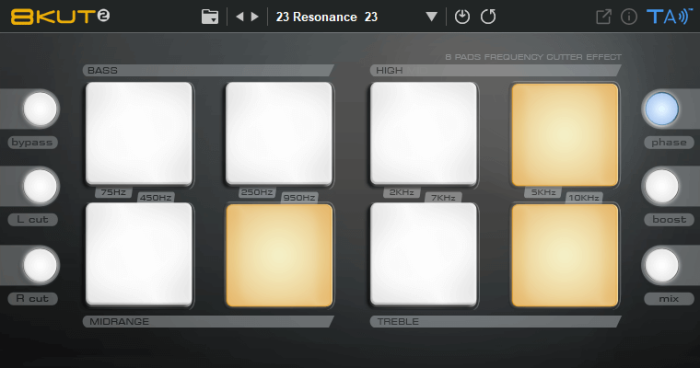The width and height of the screenshot is (700, 368).
Task: Toggle the boost round button
Action: (662, 186)
